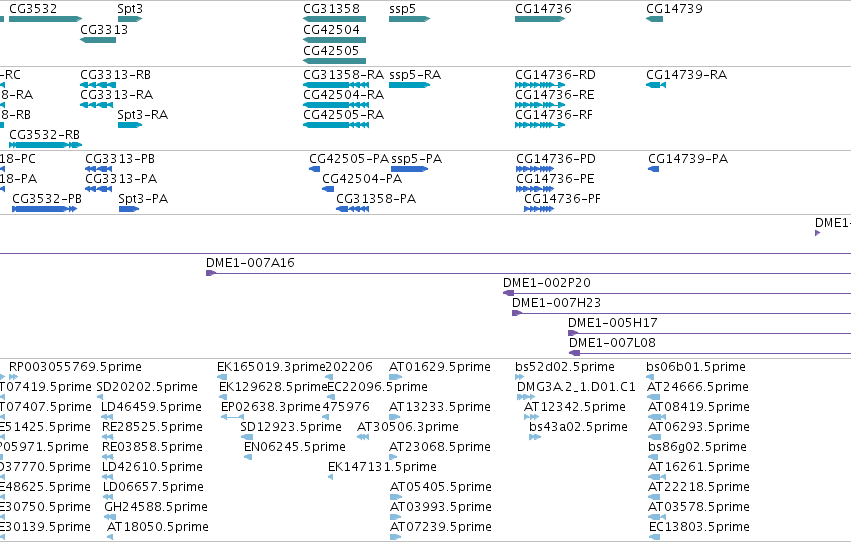Select EST AT05405.5prime
The image size is (851, 542).
396,497
